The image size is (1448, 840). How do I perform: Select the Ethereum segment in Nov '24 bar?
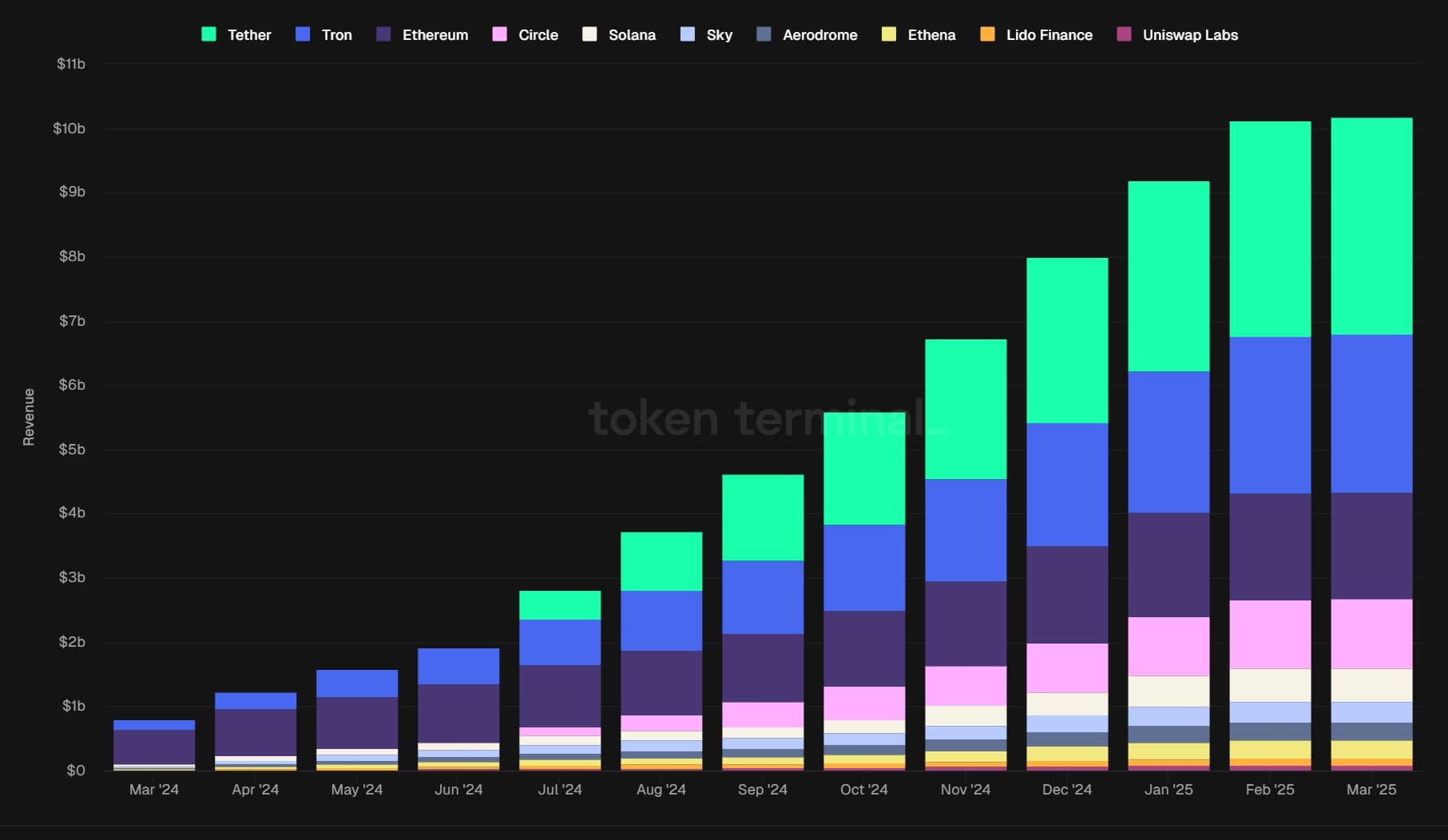966,624
